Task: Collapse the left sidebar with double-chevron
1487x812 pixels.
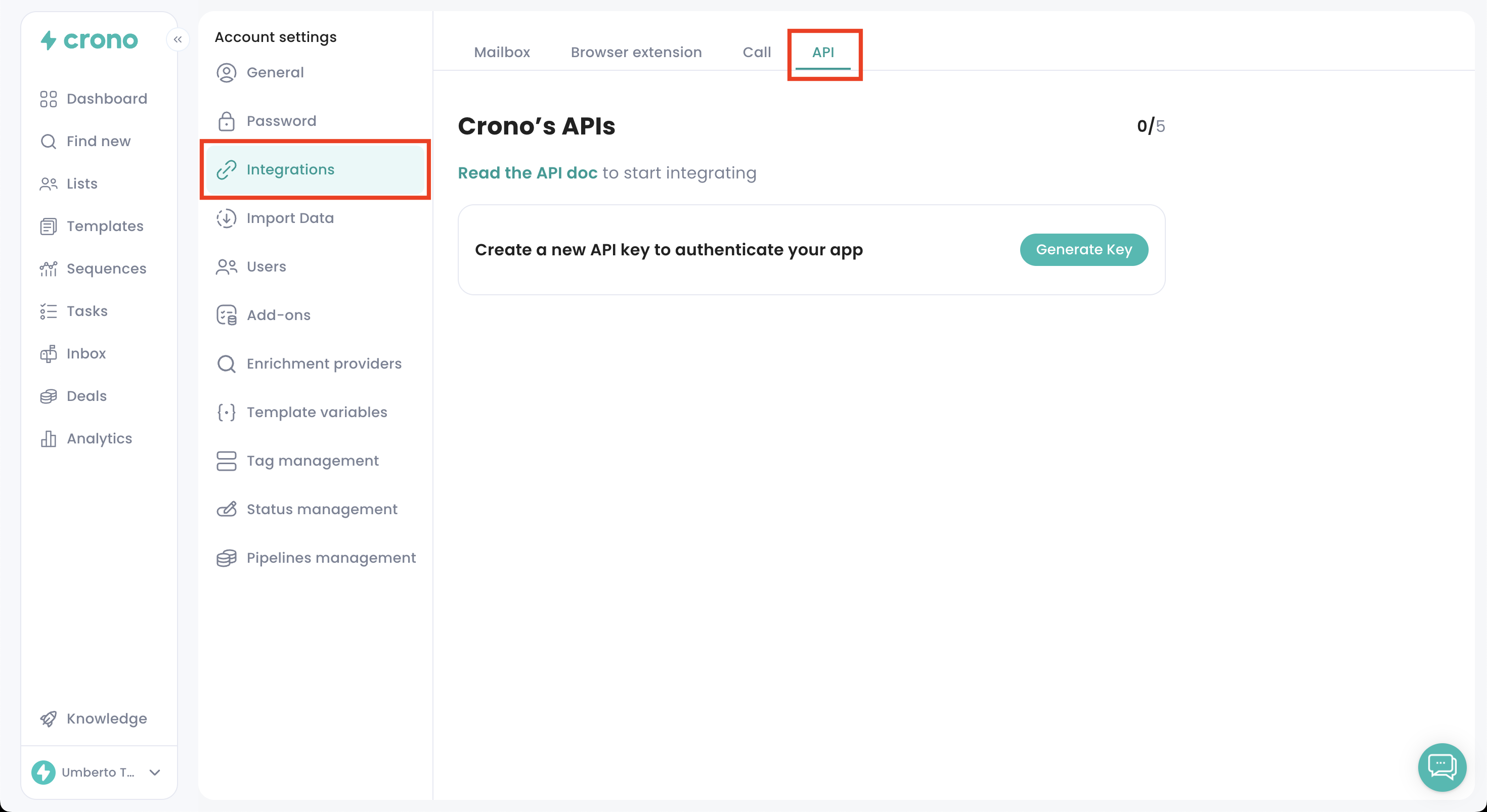Action: pyautogui.click(x=178, y=39)
